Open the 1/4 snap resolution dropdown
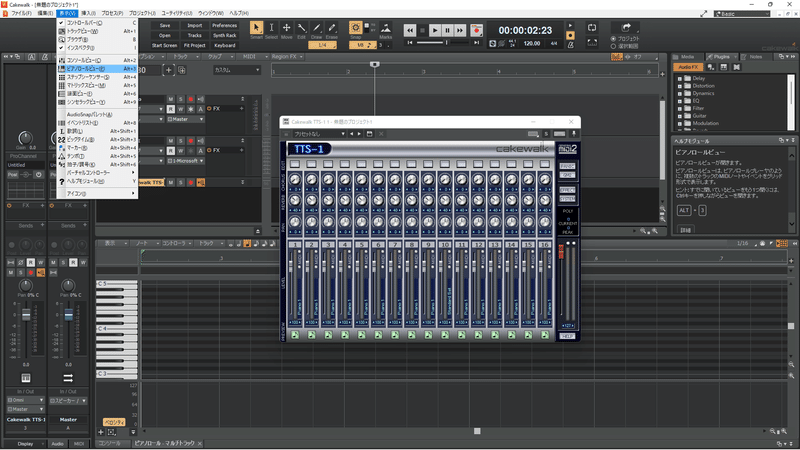The width and height of the screenshot is (800, 450). click(322, 45)
